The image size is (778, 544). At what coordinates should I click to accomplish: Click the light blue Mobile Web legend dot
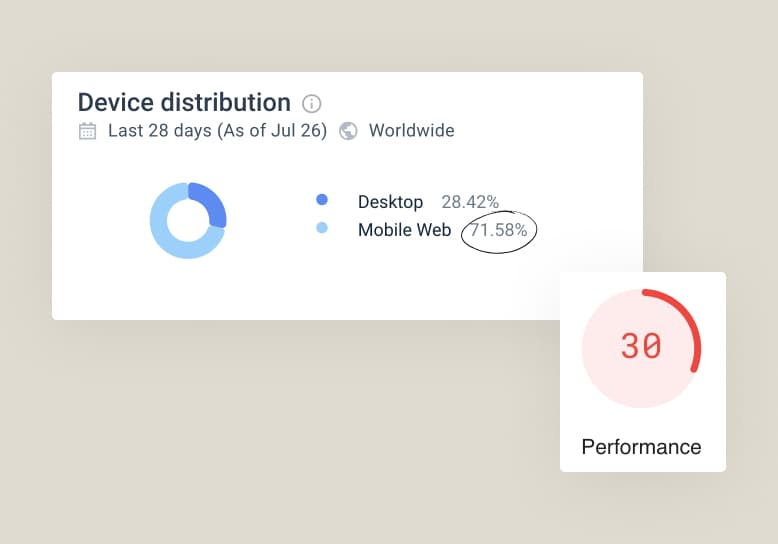click(321, 229)
